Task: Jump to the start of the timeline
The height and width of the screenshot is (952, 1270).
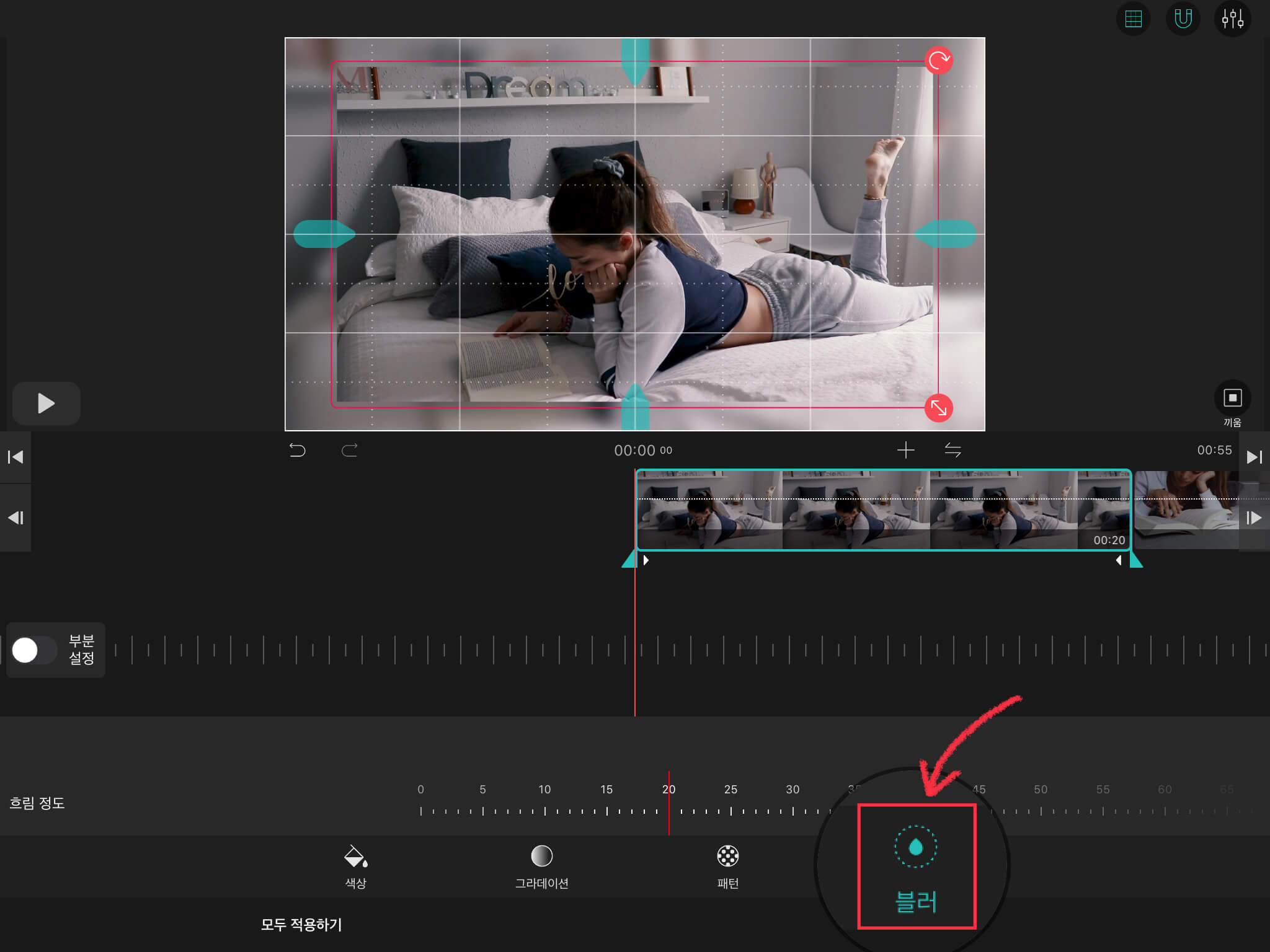Action: coord(16,457)
